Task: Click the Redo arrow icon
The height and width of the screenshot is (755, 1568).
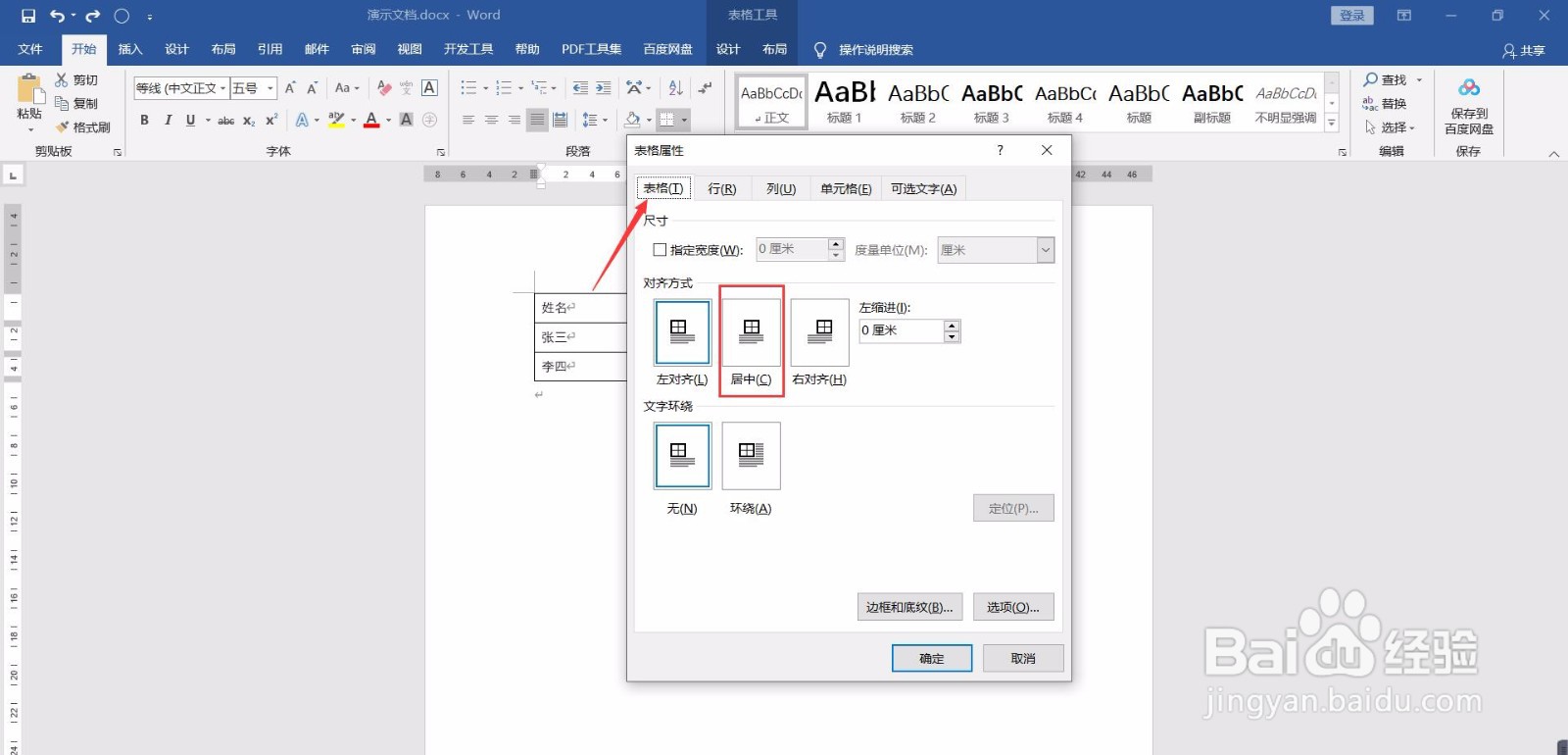Action: (x=93, y=16)
